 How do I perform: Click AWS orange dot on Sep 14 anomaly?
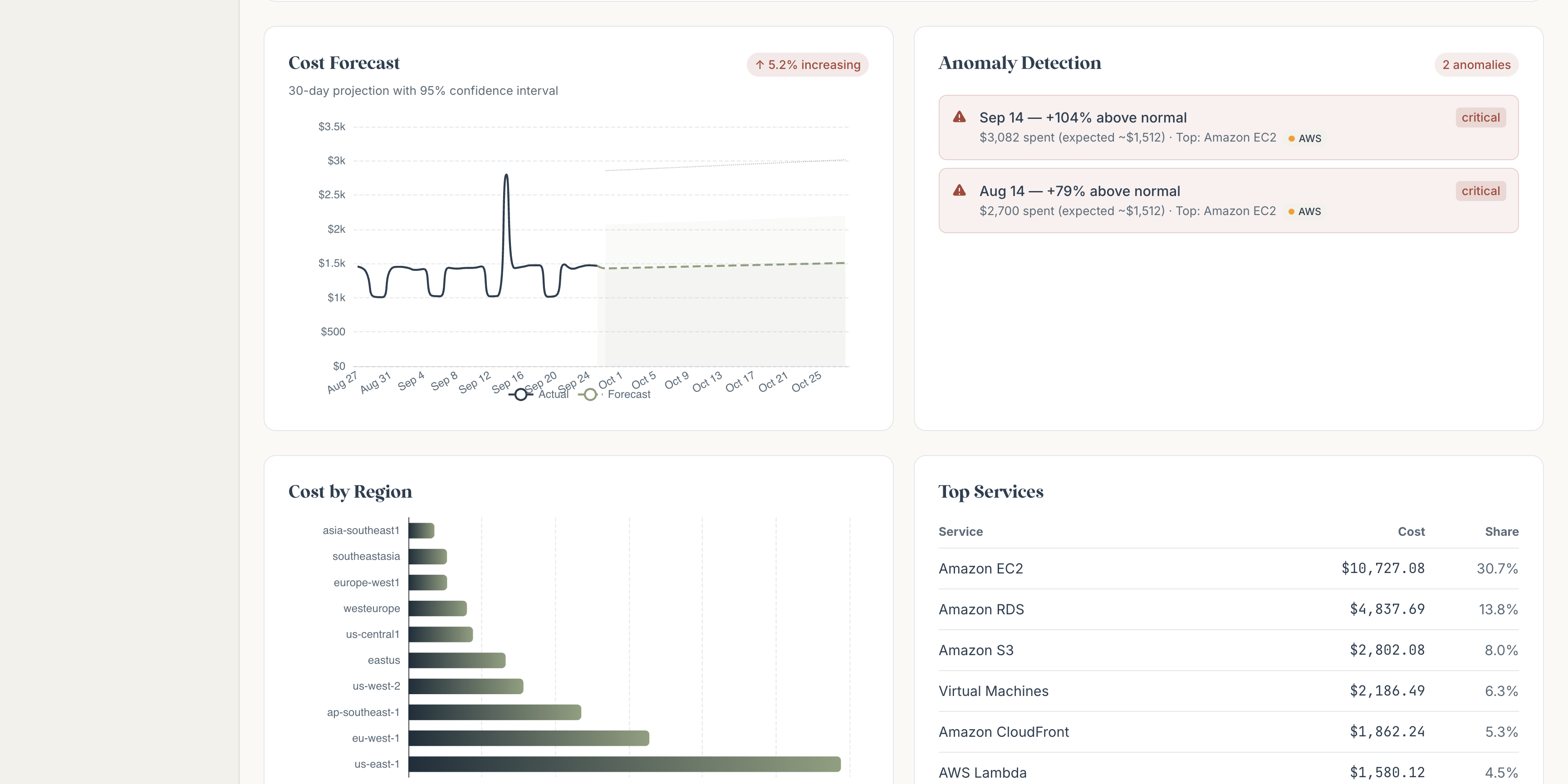pos(1291,139)
